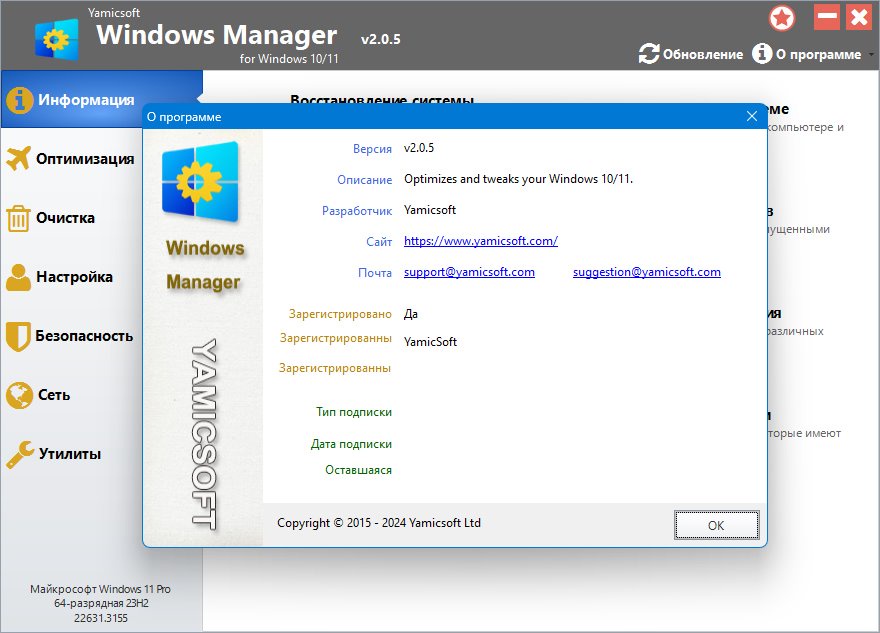Viewport: 880px width, 633px height.
Task: Click the registered value Да
Action: coord(411,314)
